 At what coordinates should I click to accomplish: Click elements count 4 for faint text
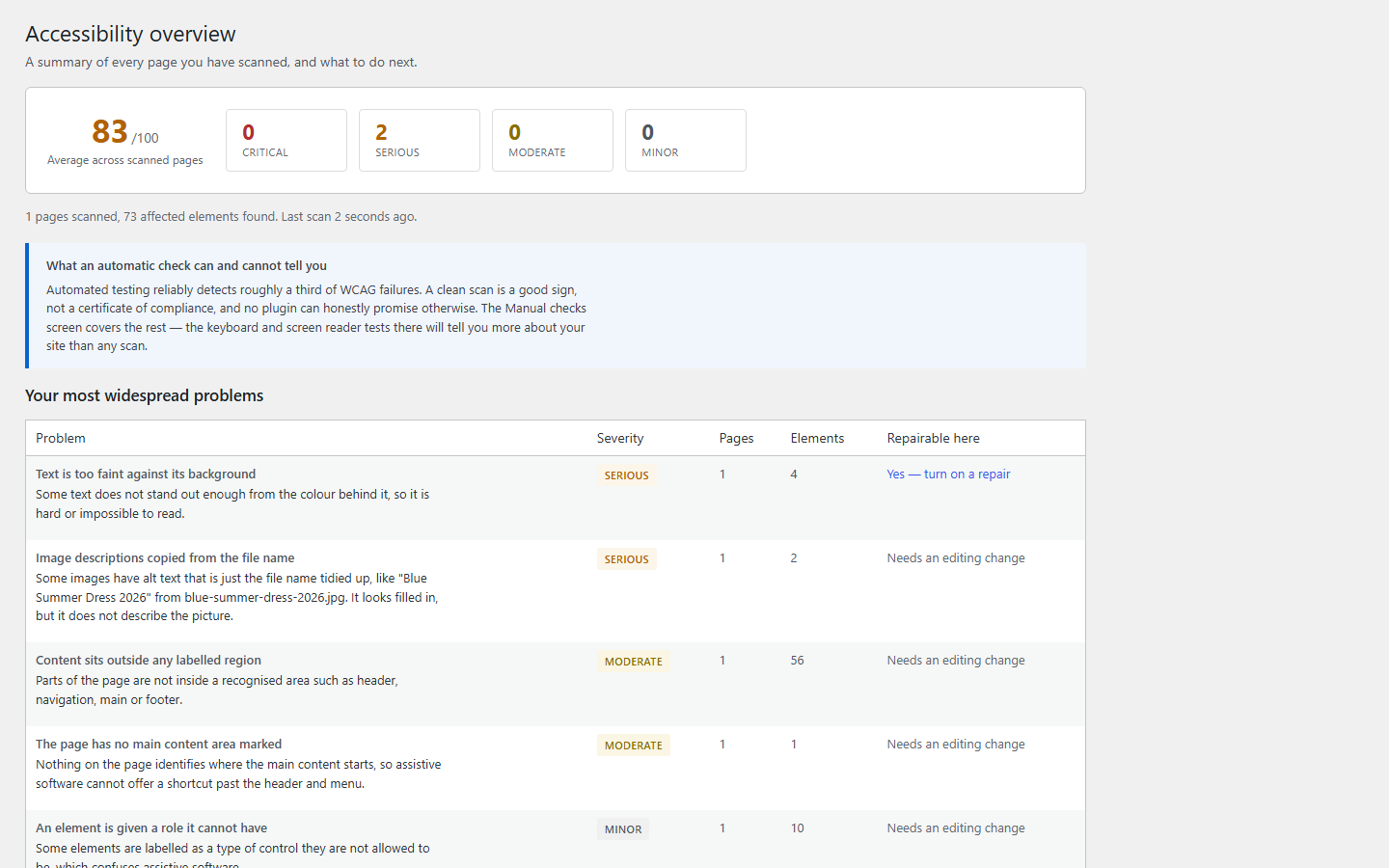[794, 475]
